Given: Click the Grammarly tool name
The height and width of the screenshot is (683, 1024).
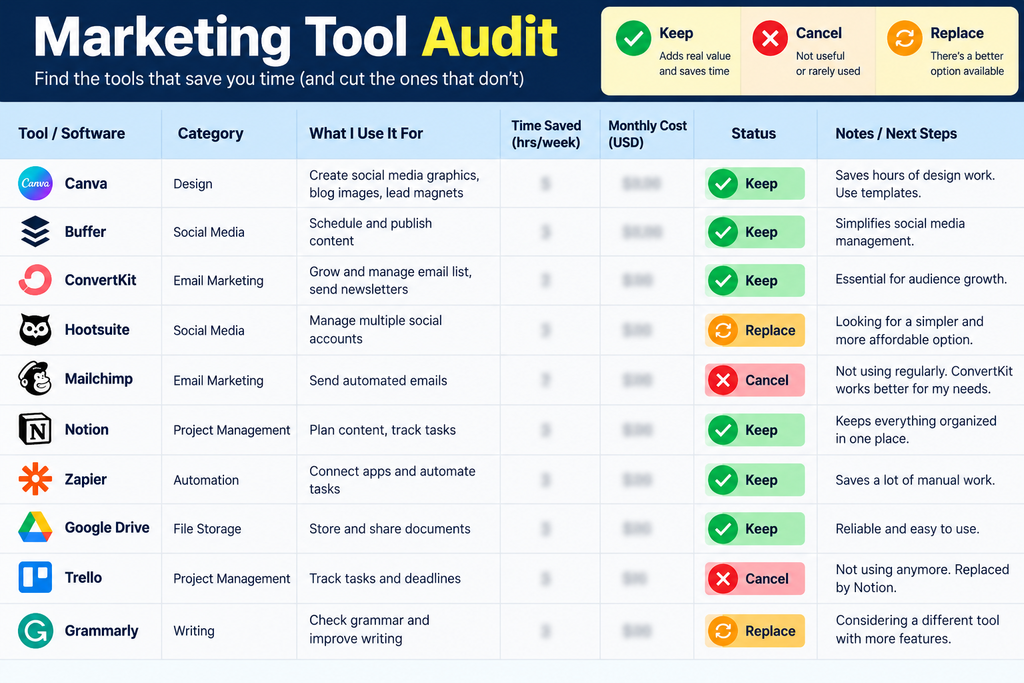Looking at the screenshot, I should [101, 631].
